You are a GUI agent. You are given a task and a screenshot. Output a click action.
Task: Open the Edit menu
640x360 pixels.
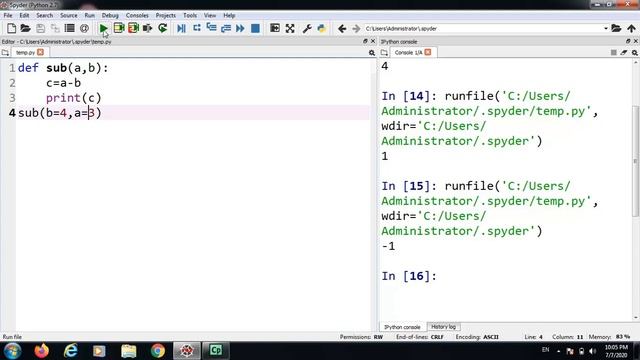point(24,16)
